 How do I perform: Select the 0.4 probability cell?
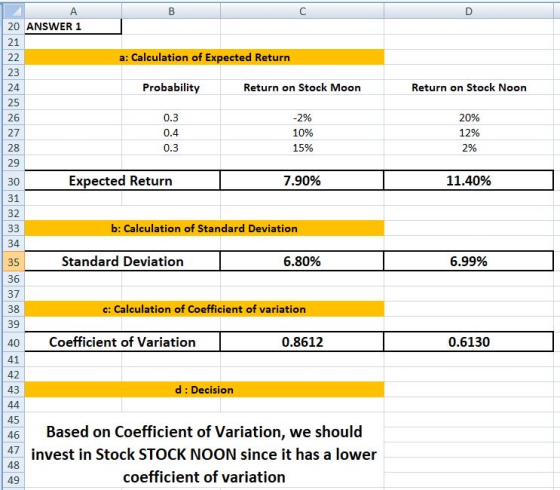tap(171, 133)
